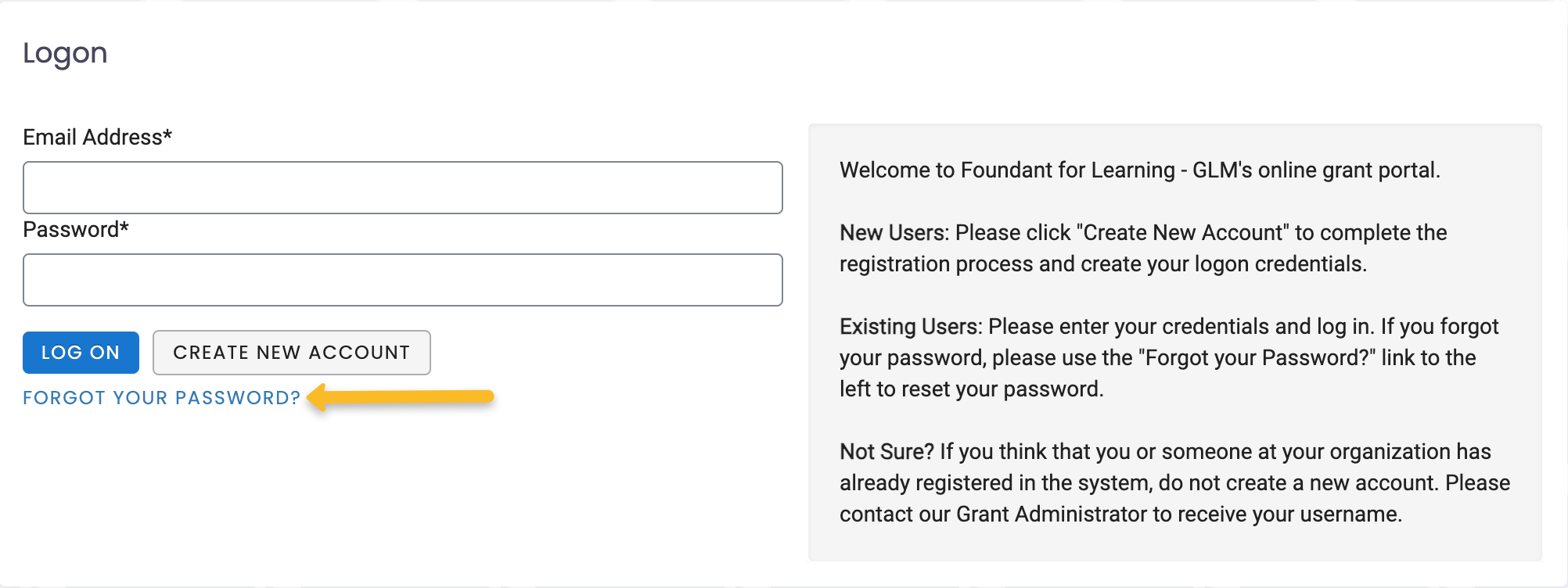Click the Password* field label

(x=76, y=229)
